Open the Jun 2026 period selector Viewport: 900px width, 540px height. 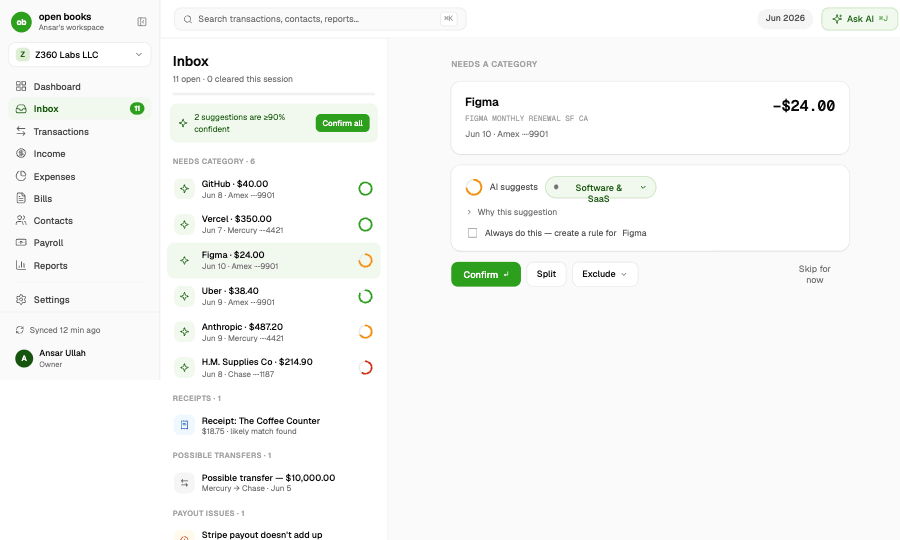(785, 18)
